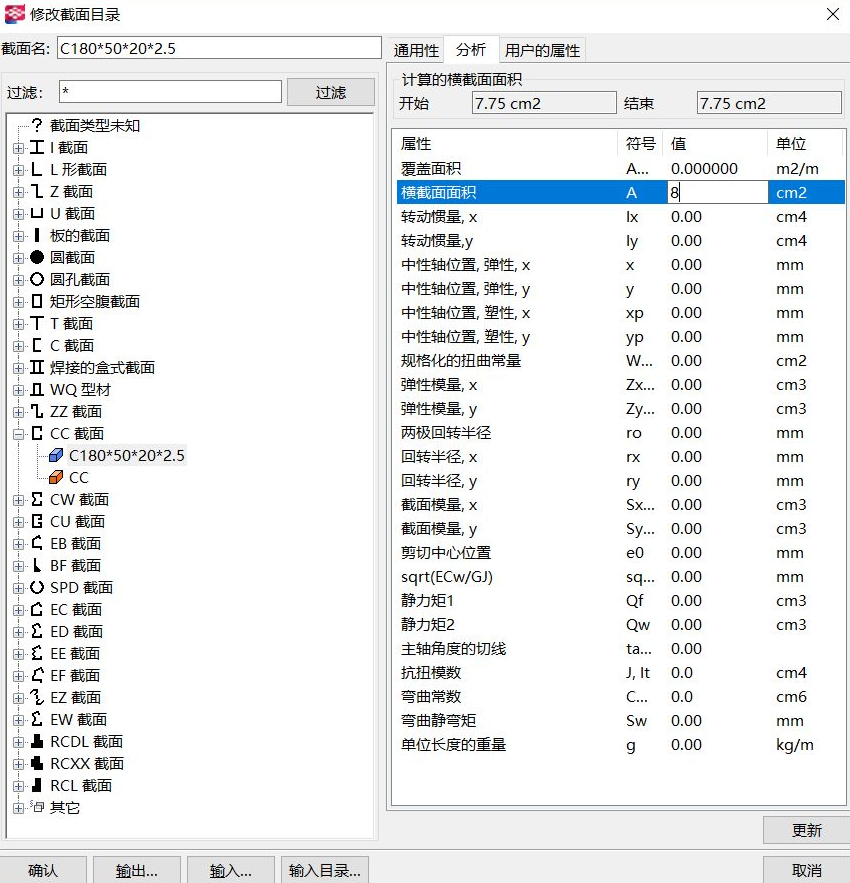
Task: Click the 值 column header
Action: pos(714,144)
